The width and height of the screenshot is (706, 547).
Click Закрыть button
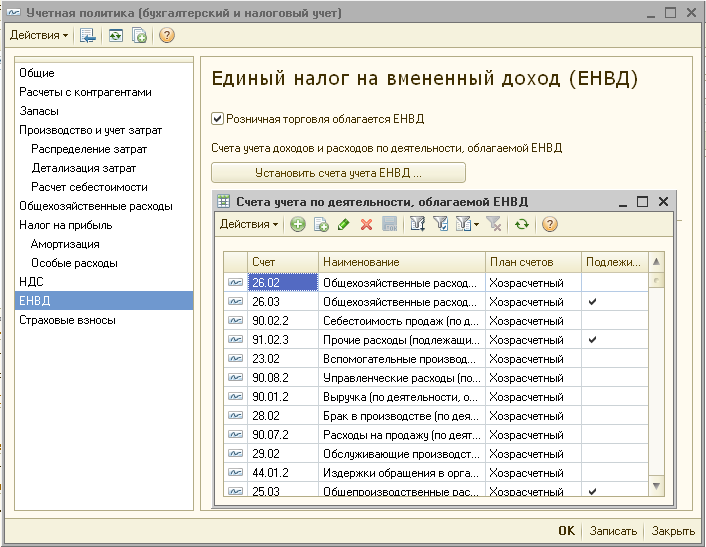(x=673, y=531)
